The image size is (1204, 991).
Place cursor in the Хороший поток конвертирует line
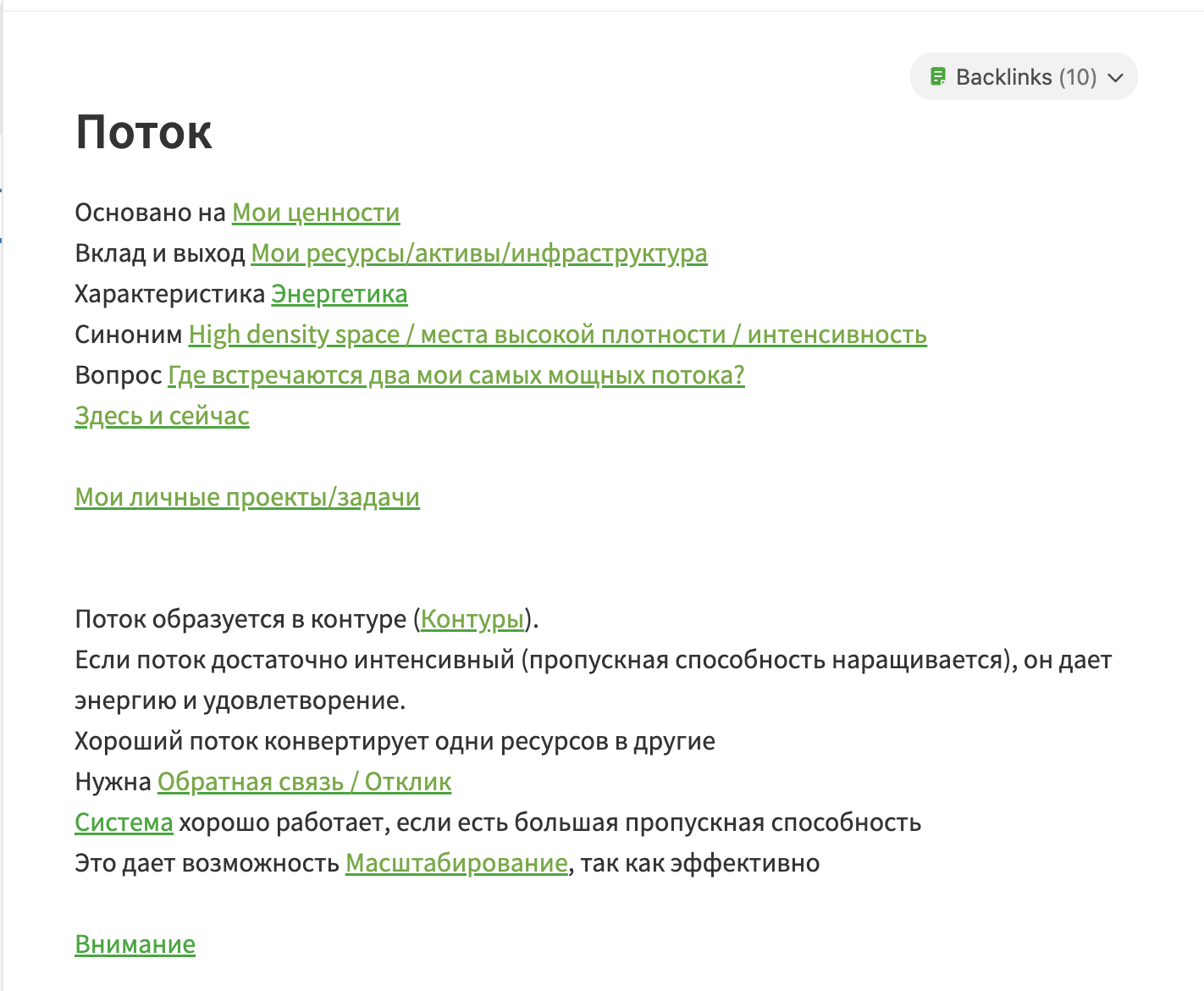[395, 741]
